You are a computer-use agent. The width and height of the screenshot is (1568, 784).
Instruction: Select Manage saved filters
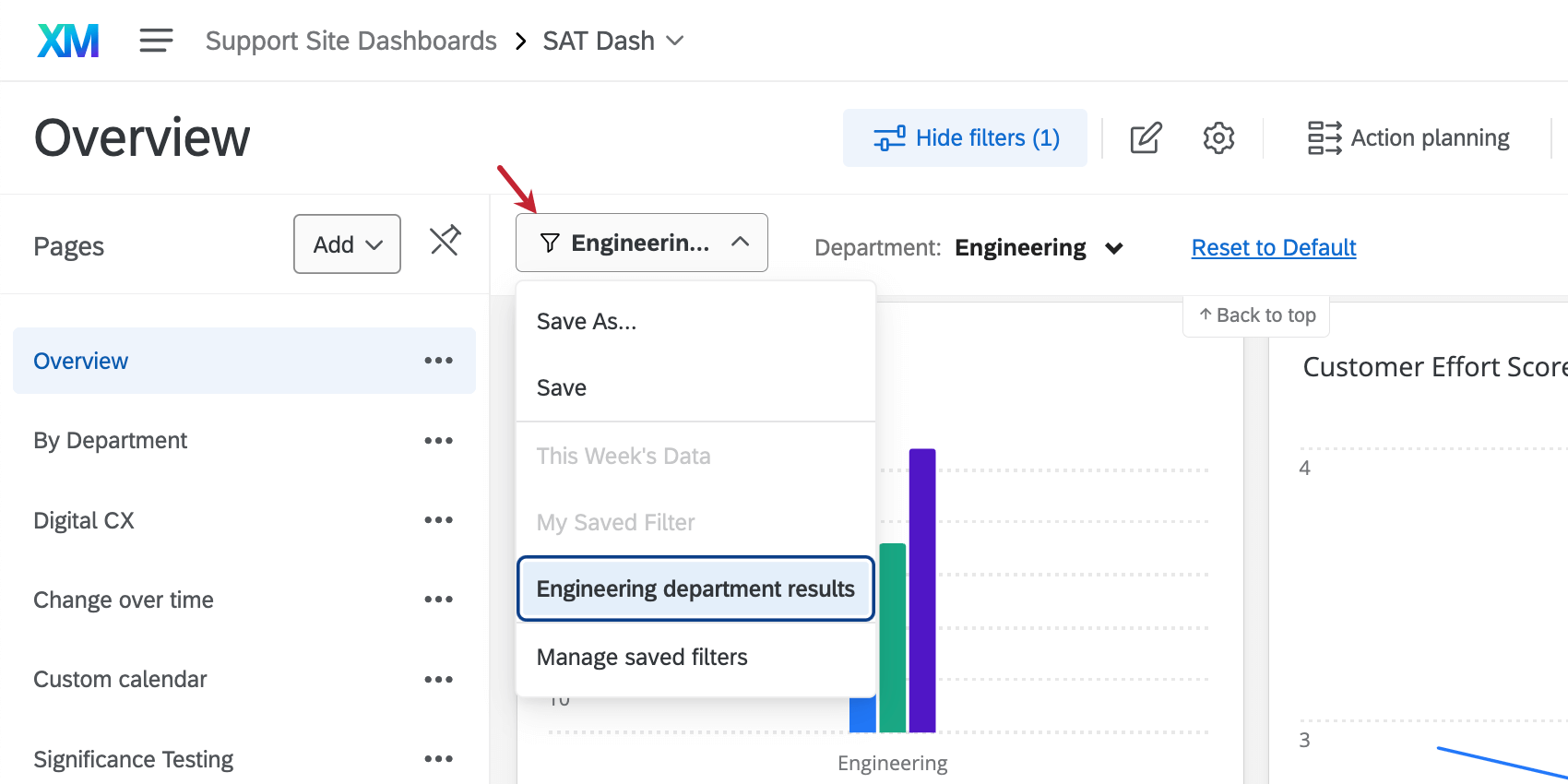point(641,657)
